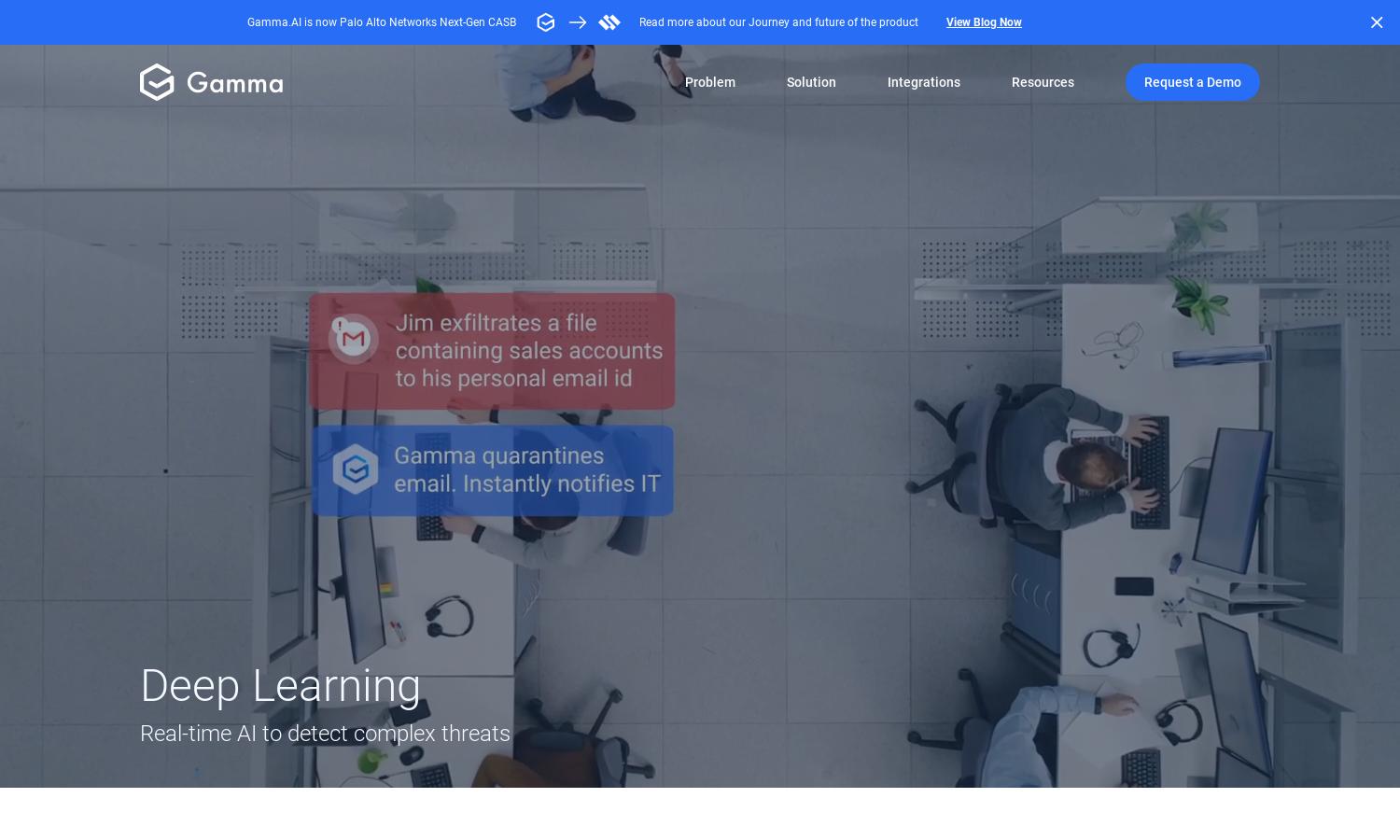Click the Request a Demo button
The image size is (1400, 840).
1193,82
